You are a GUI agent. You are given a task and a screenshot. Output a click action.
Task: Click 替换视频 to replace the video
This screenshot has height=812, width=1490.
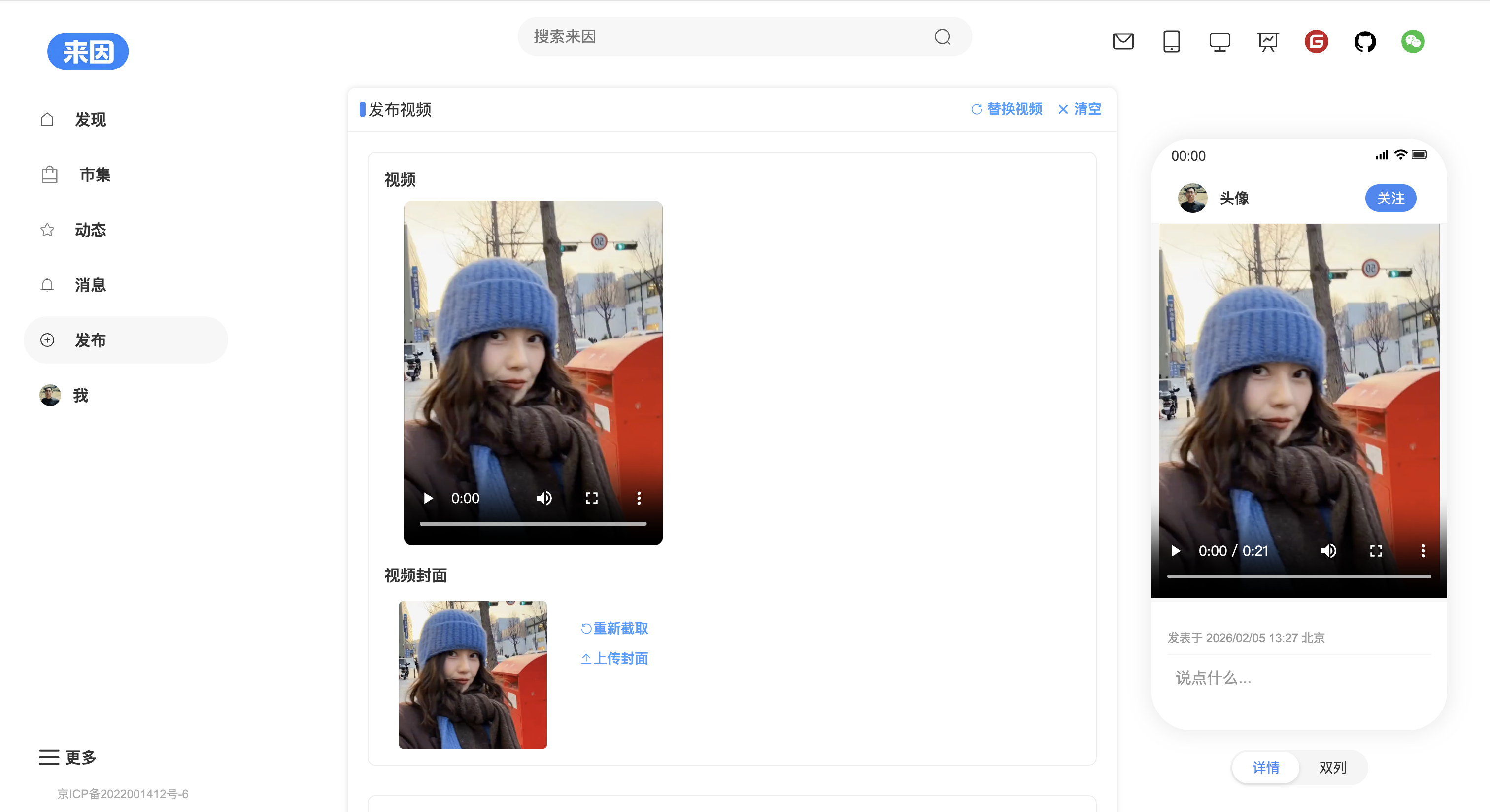coord(1007,109)
